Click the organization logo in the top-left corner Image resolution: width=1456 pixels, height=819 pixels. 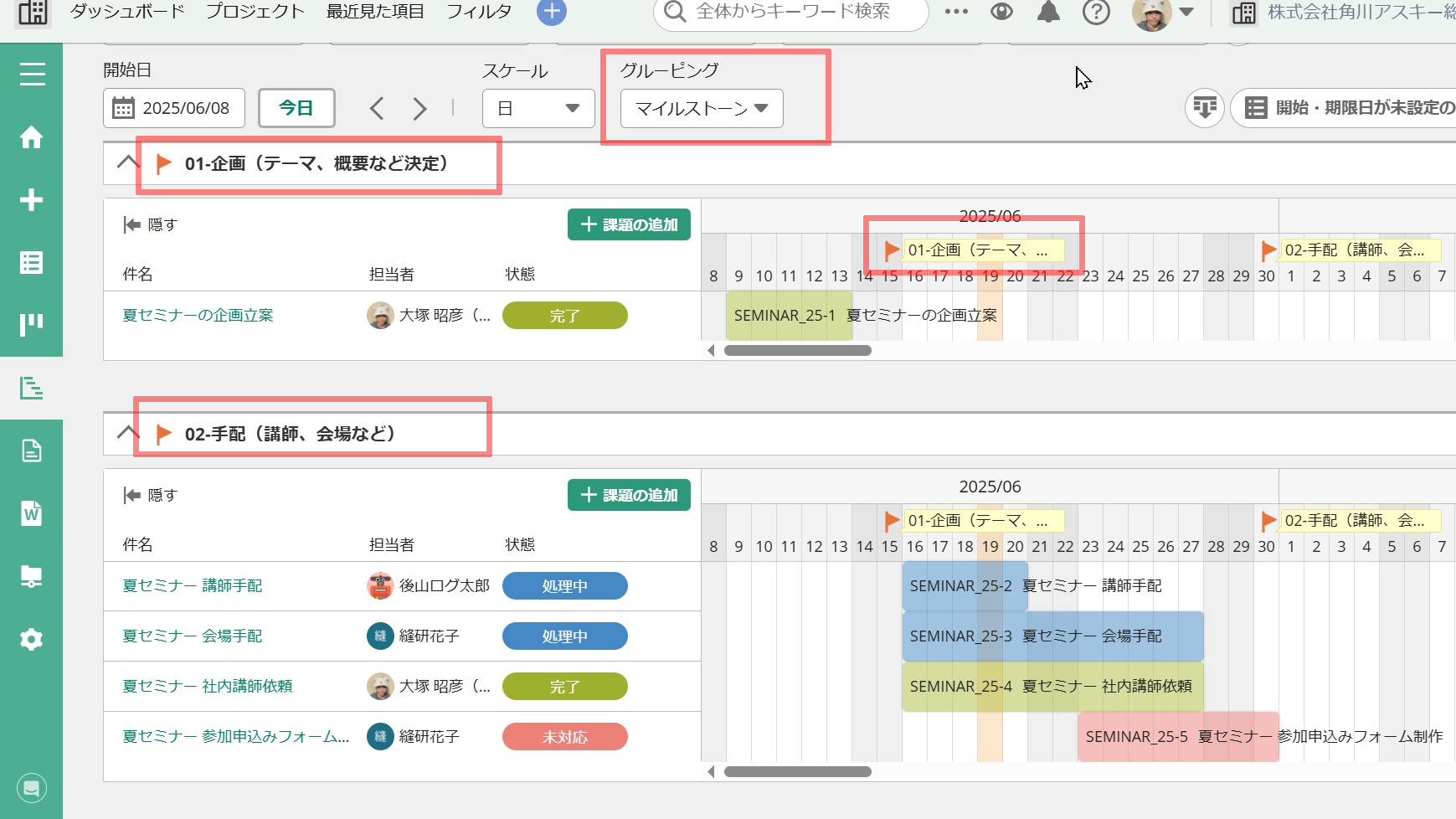click(x=33, y=12)
